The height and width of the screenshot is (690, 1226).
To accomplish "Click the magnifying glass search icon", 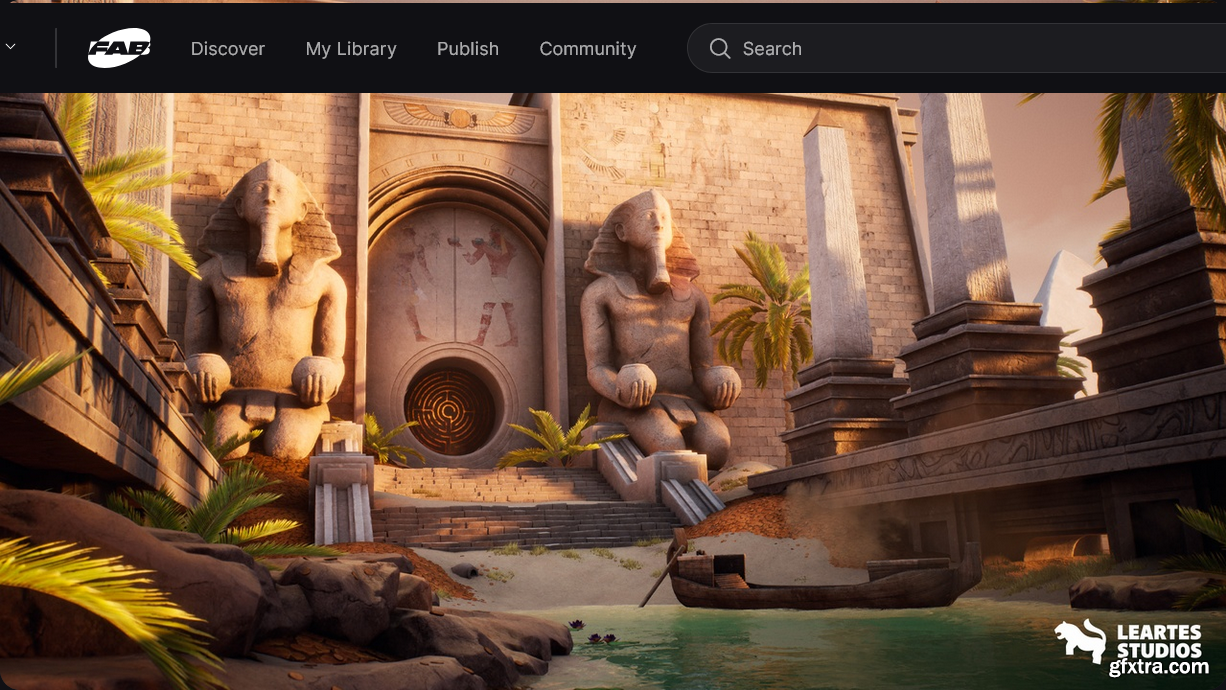I will pyautogui.click(x=720, y=48).
